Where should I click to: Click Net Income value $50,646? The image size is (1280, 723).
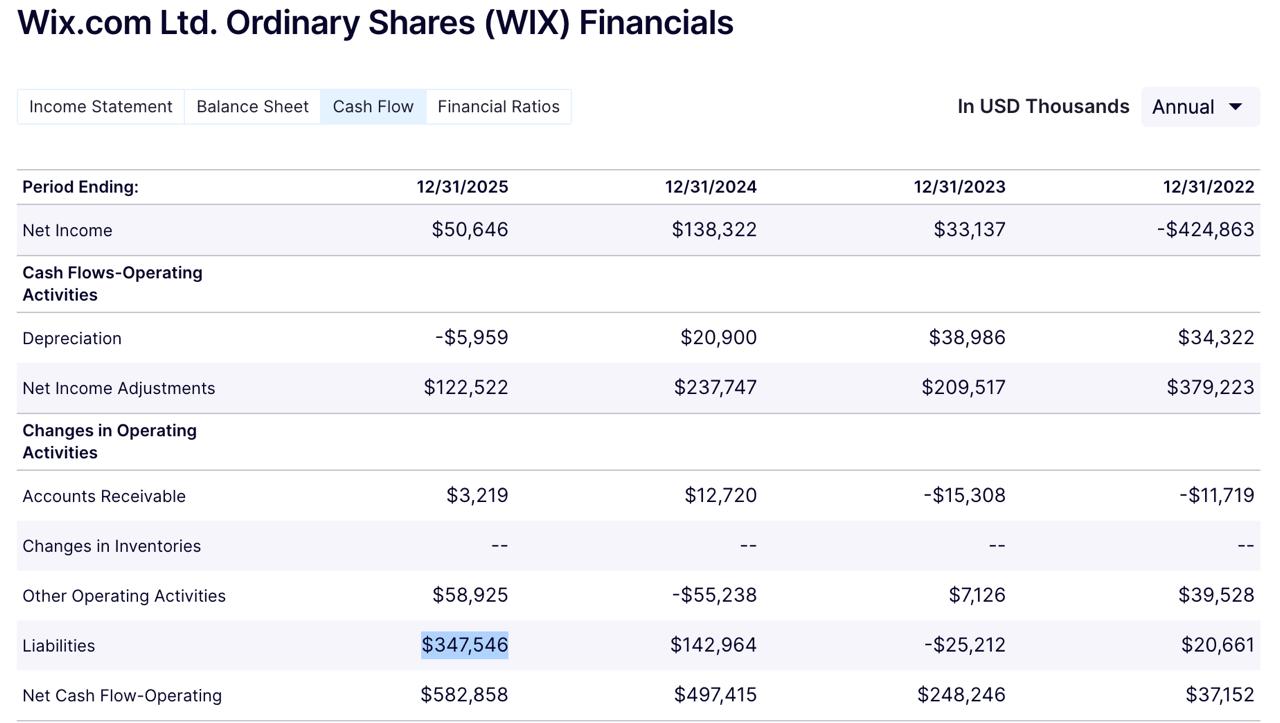coord(470,230)
